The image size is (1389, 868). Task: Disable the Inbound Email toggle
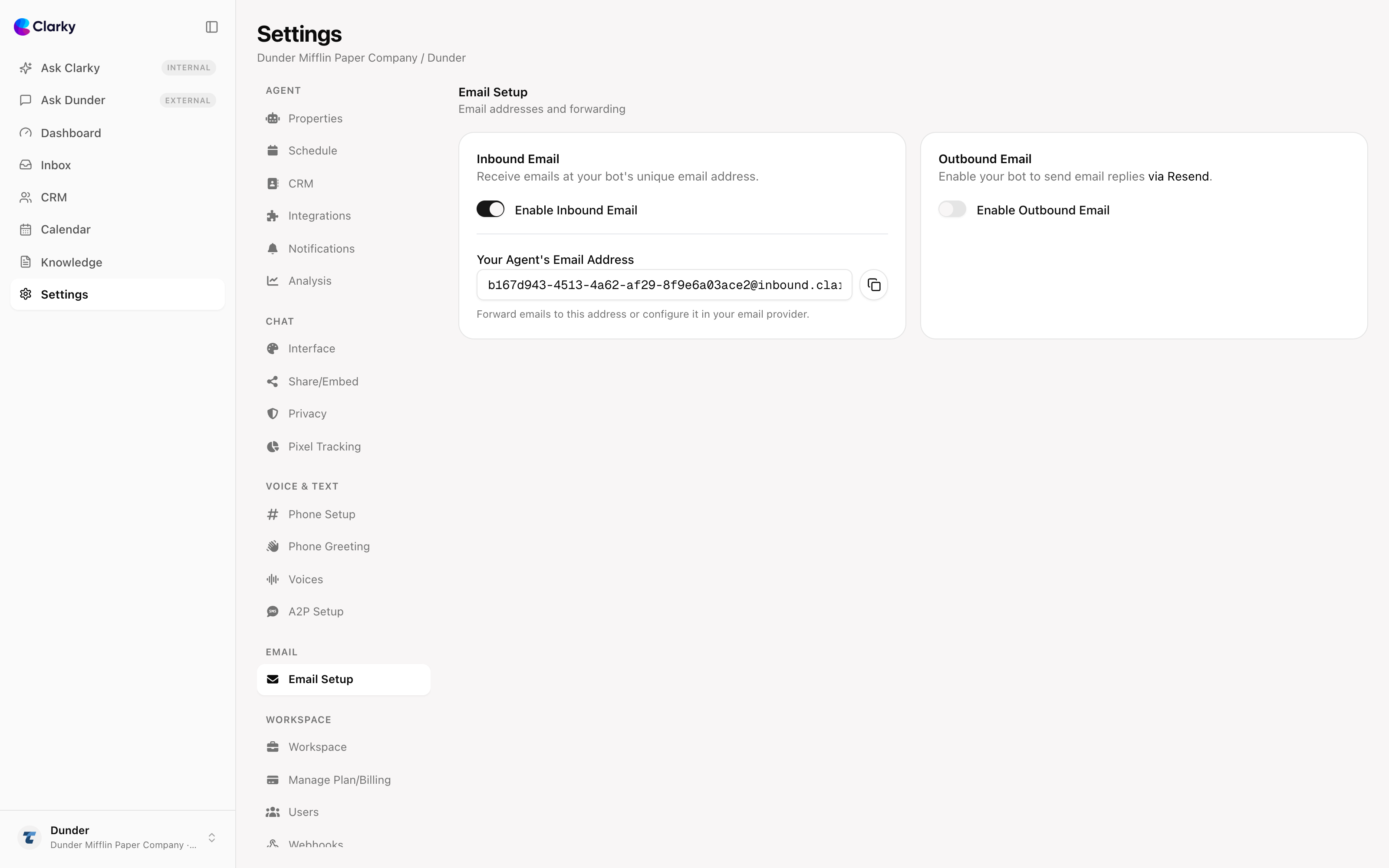pyautogui.click(x=490, y=210)
